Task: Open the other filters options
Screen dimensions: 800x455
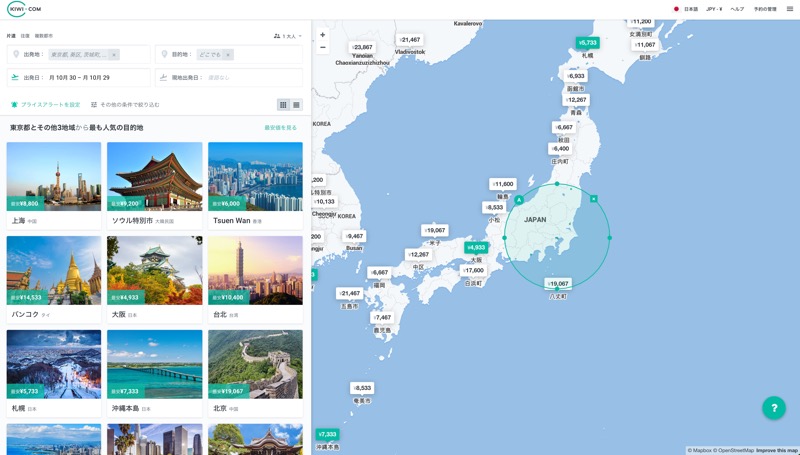Action: 125,105
